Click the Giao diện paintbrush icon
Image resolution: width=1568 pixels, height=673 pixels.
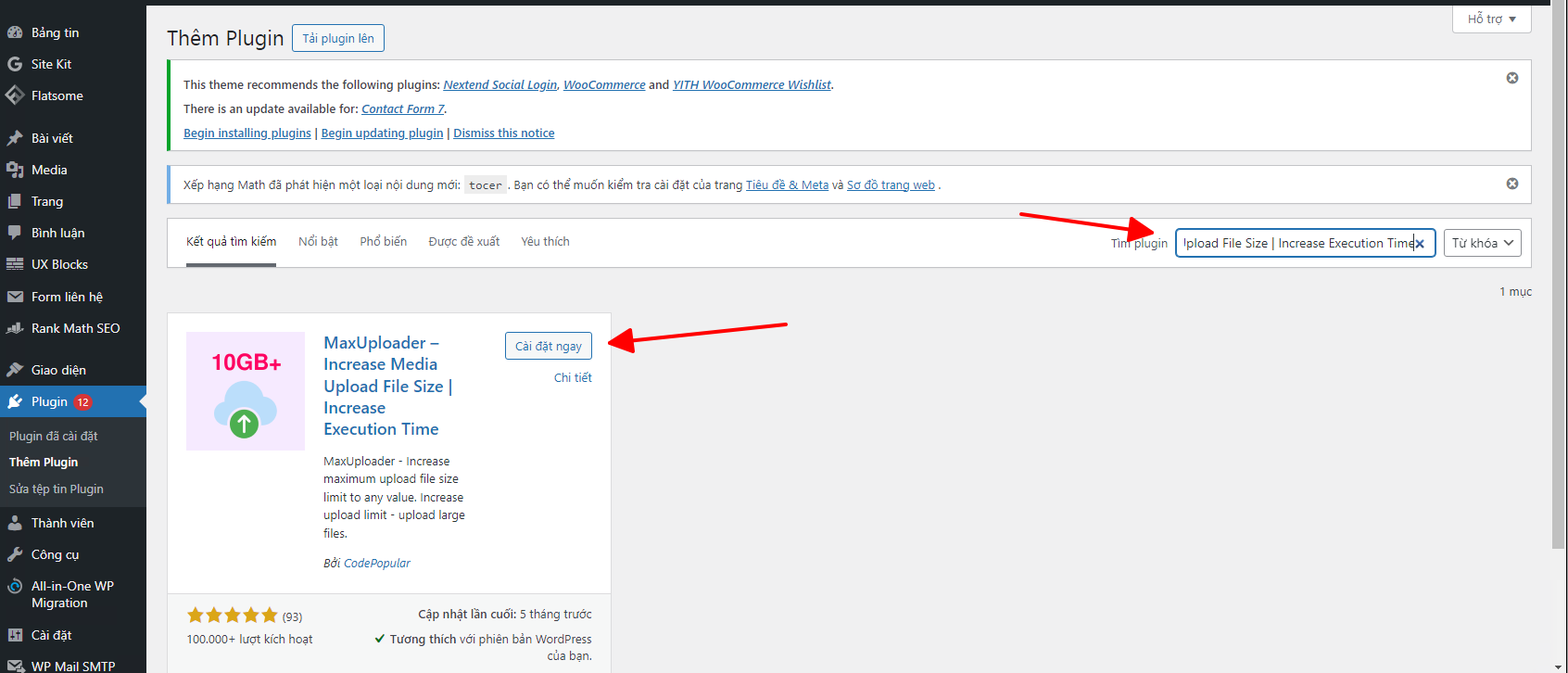[15, 370]
